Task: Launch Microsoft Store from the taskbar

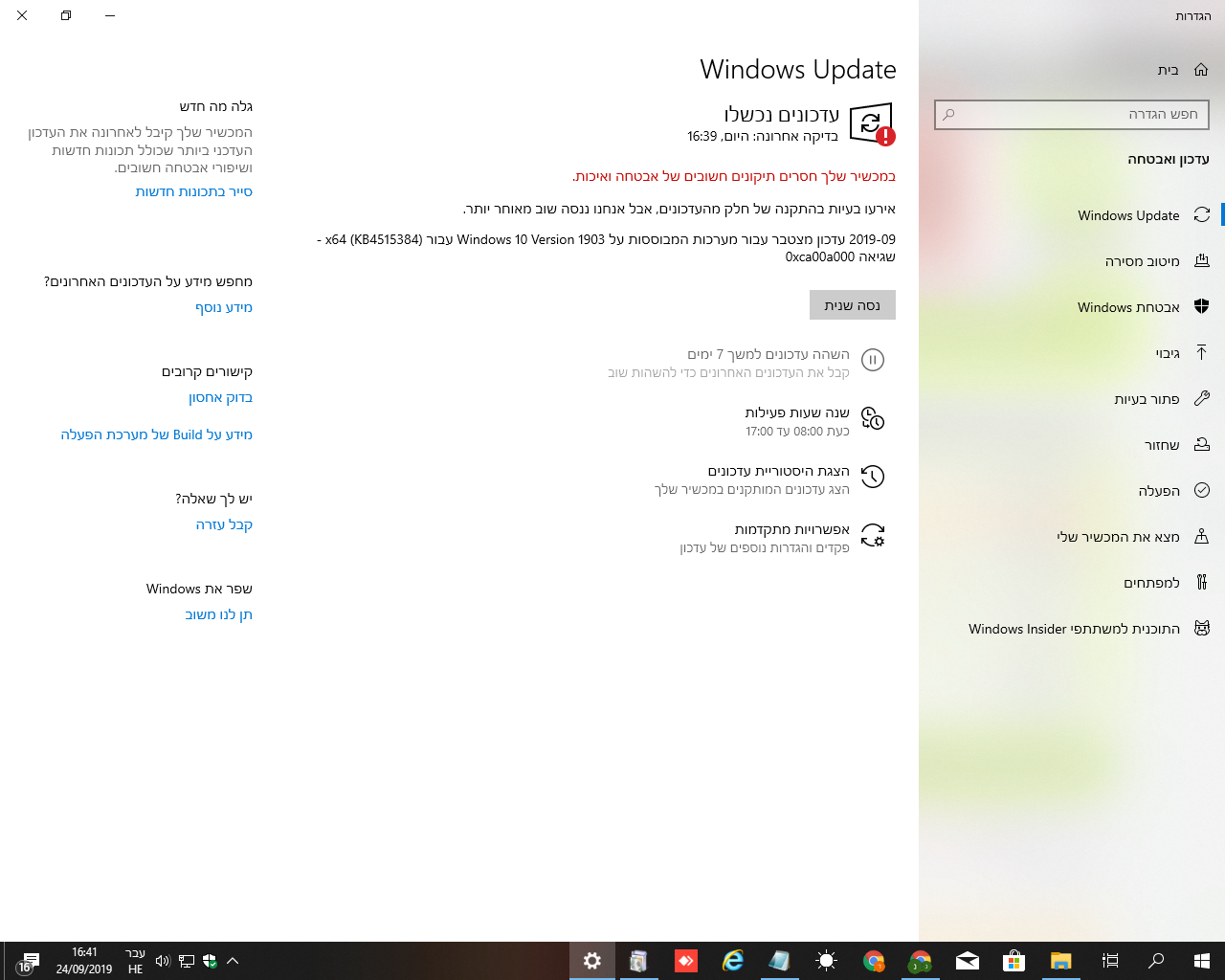Action: coord(1013,961)
